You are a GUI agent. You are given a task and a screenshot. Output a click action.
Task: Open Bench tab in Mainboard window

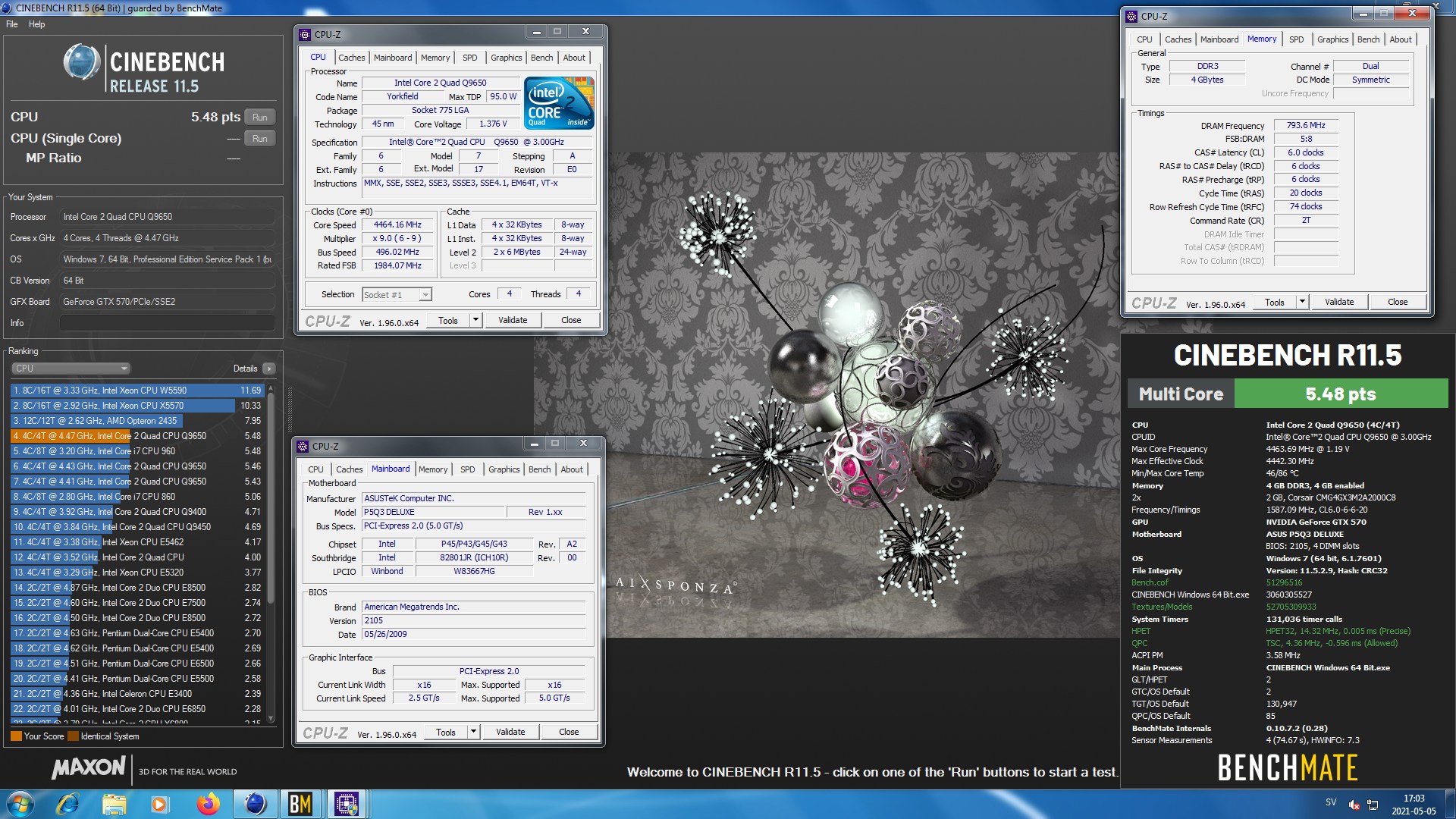coord(539,469)
